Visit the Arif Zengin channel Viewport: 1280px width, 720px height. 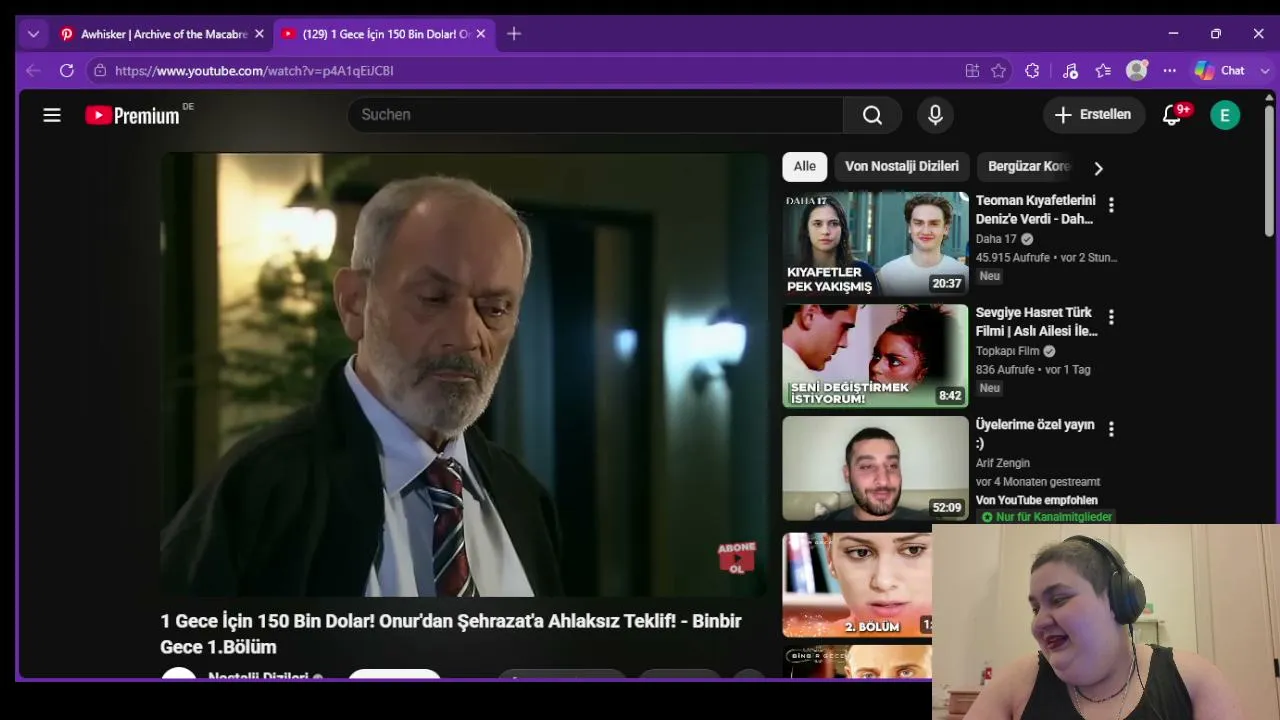point(1003,463)
